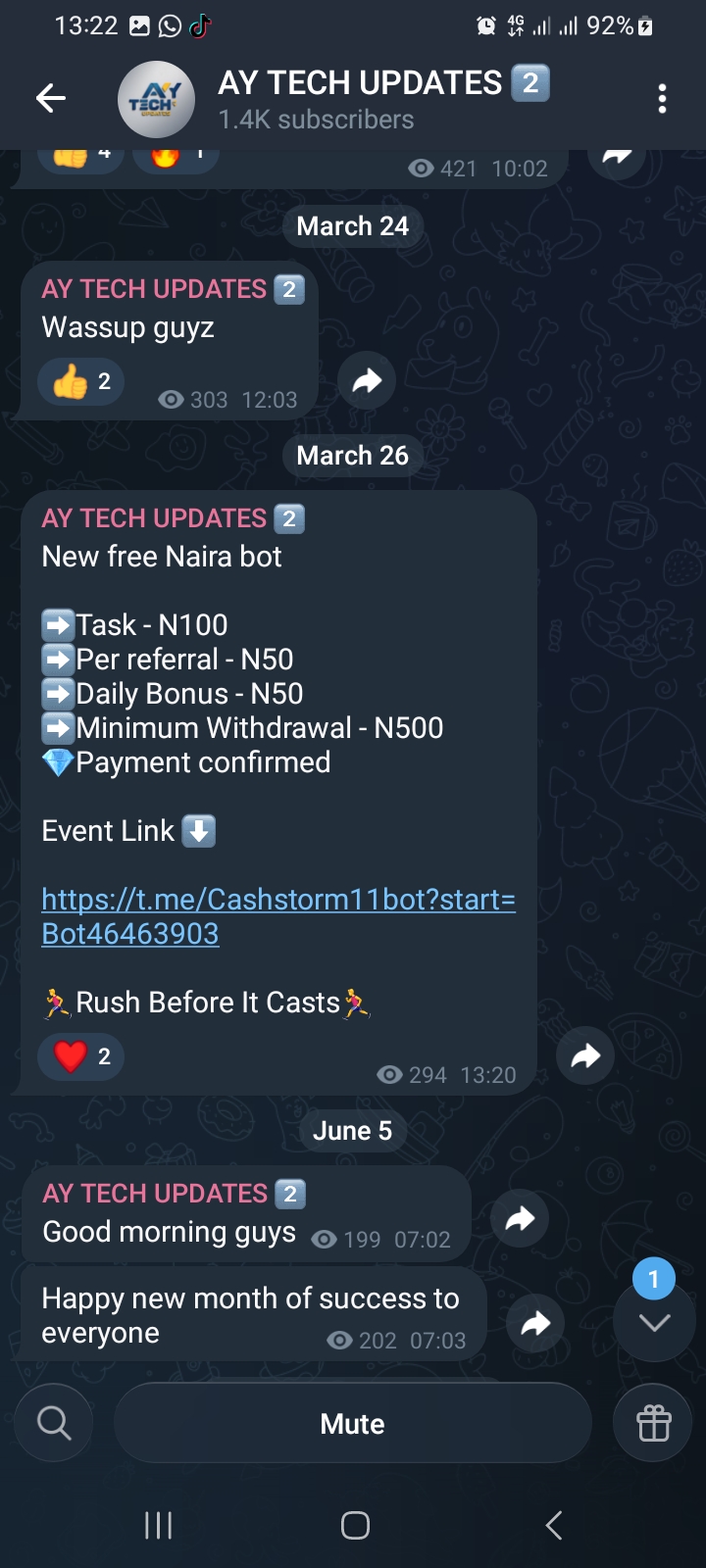The width and height of the screenshot is (706, 1568).
Task: Jump to latest message with down chevron
Action: [x=654, y=1323]
